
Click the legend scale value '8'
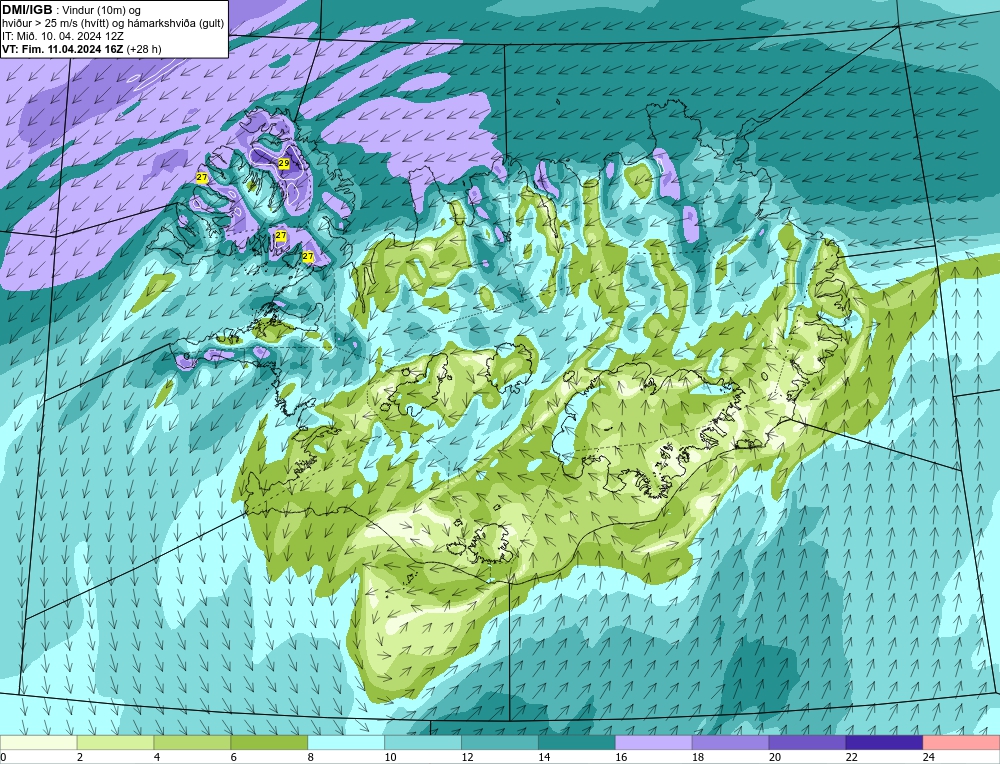click(311, 757)
